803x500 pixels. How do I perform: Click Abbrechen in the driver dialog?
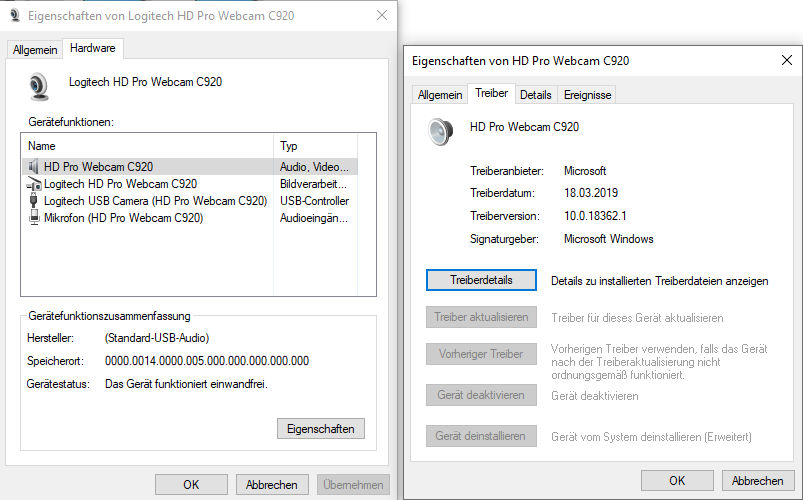pos(757,481)
